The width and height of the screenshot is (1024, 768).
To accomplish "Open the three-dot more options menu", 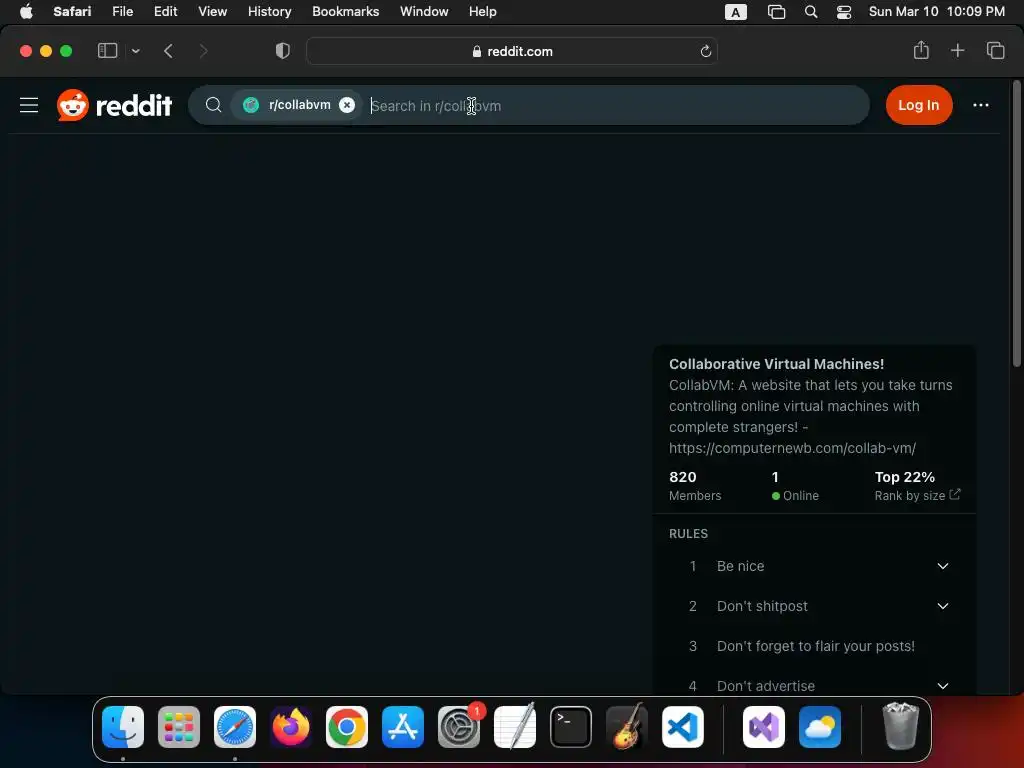I will point(980,105).
